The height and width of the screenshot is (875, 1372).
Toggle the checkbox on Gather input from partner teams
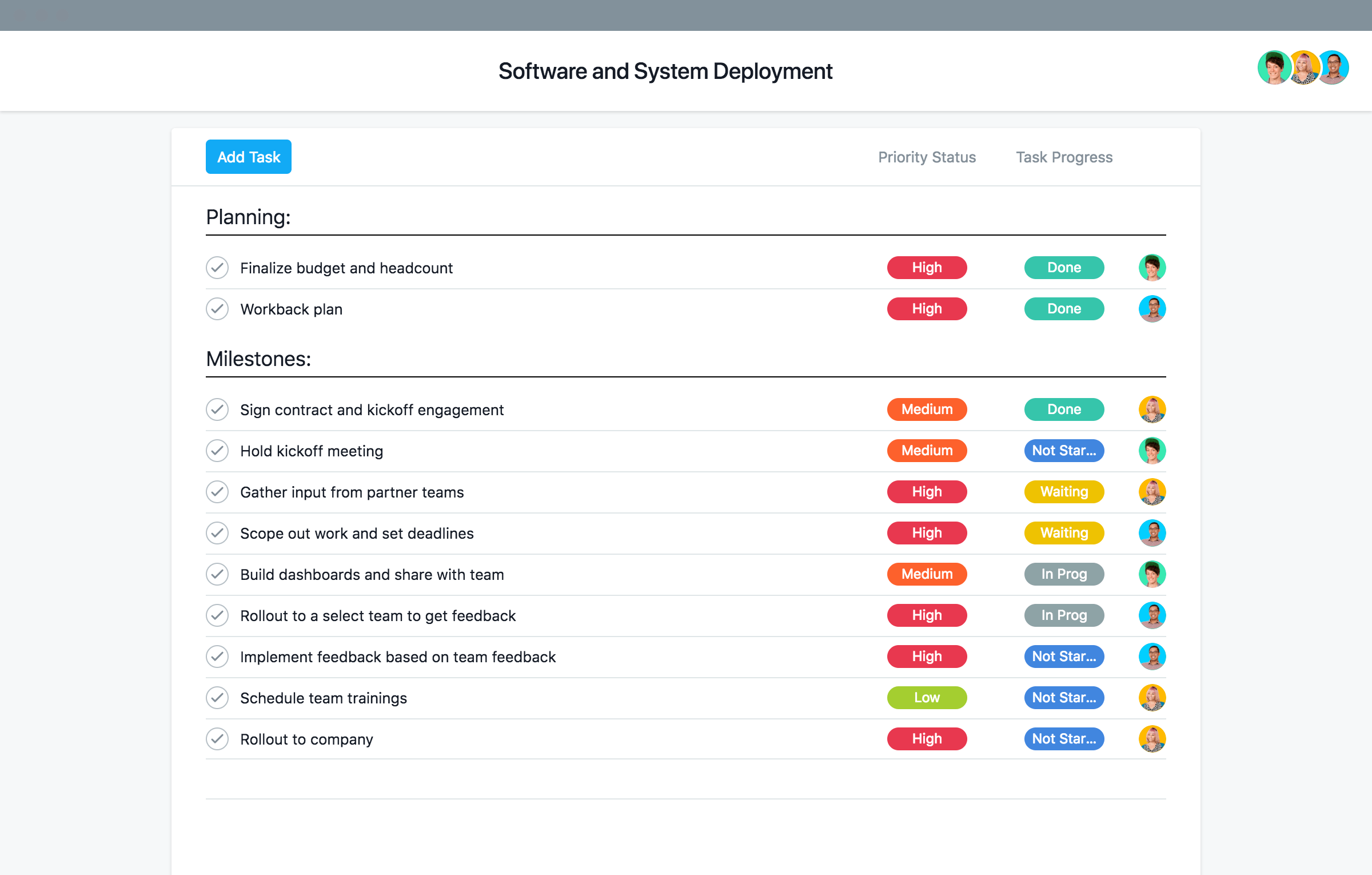[x=217, y=492]
